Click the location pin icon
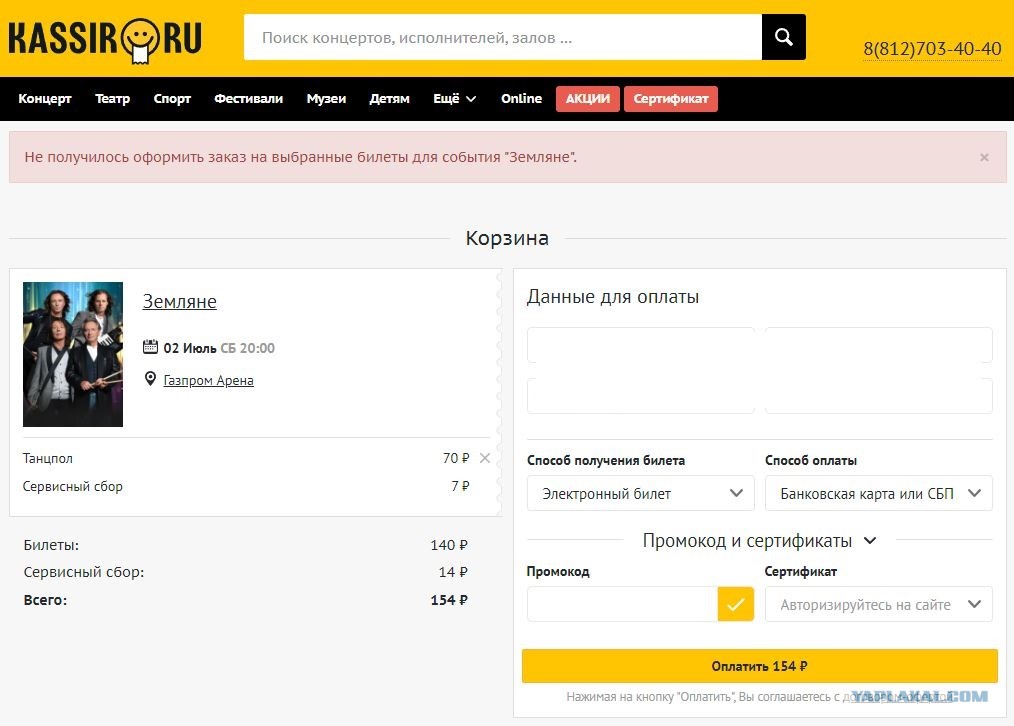Screen dimensions: 1014x726 [150, 379]
